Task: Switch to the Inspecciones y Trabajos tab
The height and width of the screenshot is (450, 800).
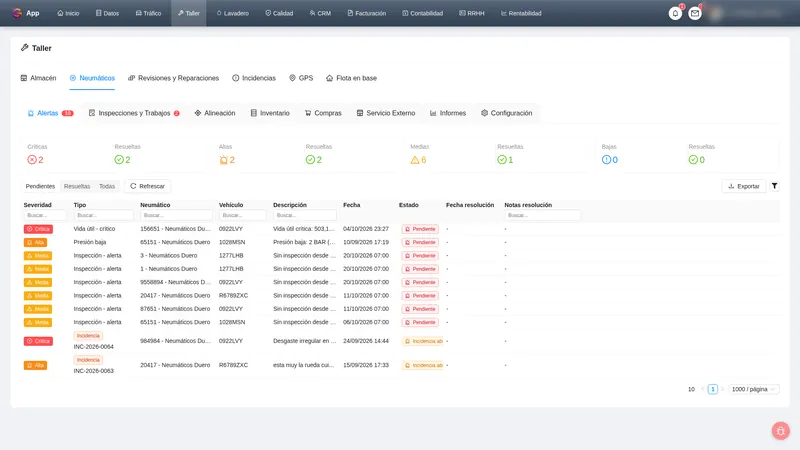Action: pyautogui.click(x=134, y=113)
